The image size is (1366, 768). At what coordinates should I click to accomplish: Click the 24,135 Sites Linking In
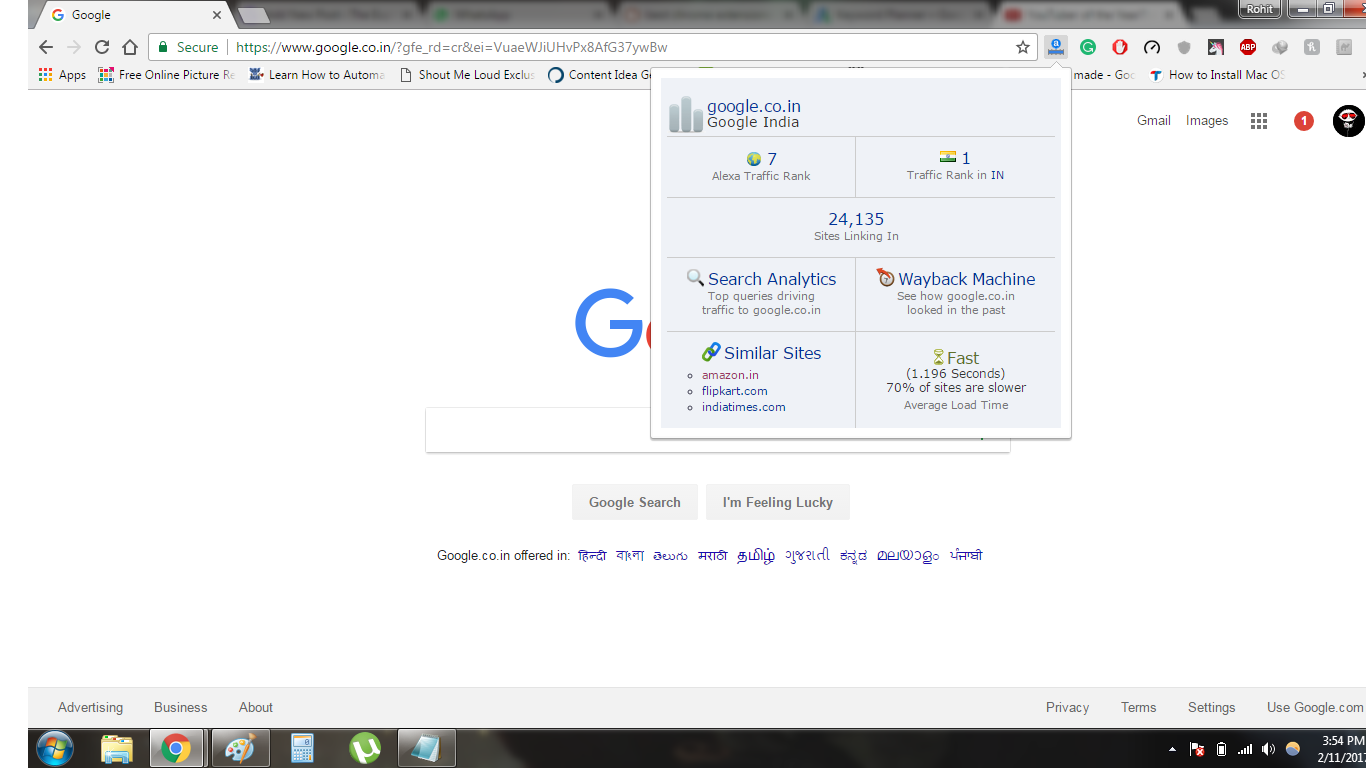(x=856, y=219)
